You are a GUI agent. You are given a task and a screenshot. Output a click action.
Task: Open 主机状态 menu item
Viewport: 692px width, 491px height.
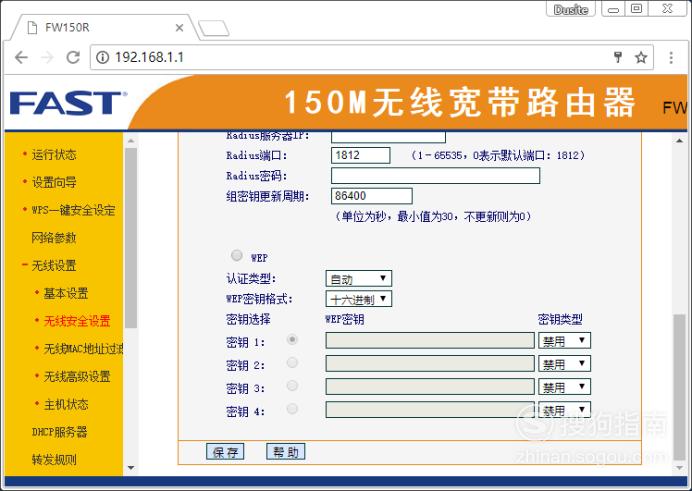(x=66, y=405)
